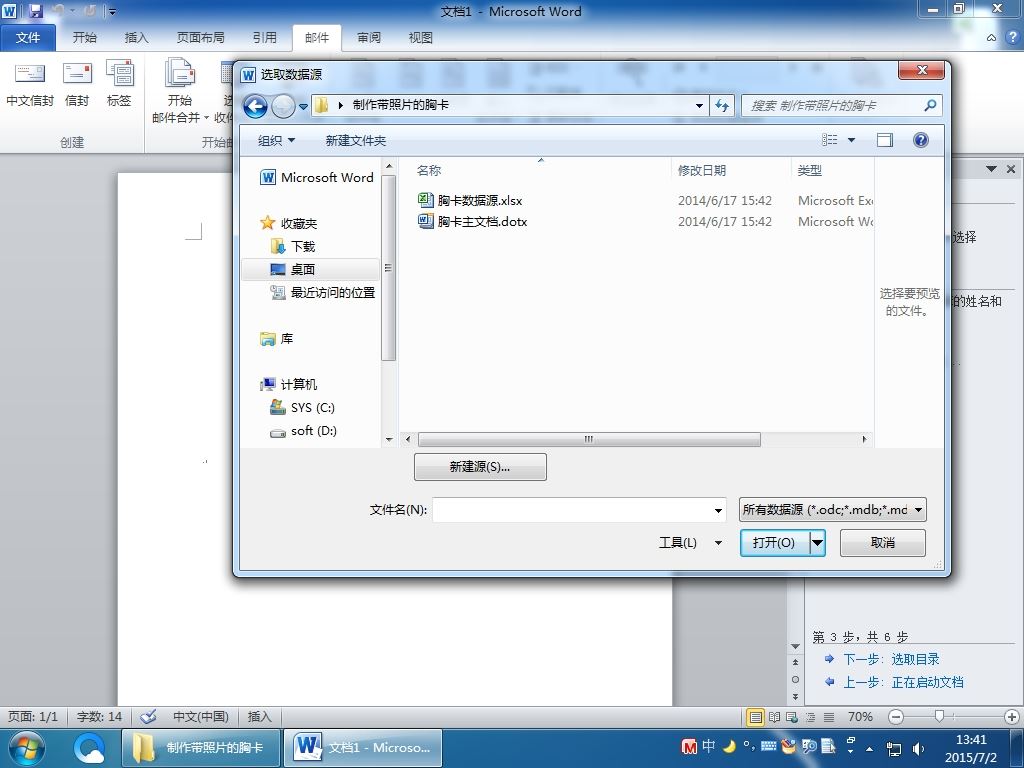Expand the 文件名 dropdown list

(718, 510)
